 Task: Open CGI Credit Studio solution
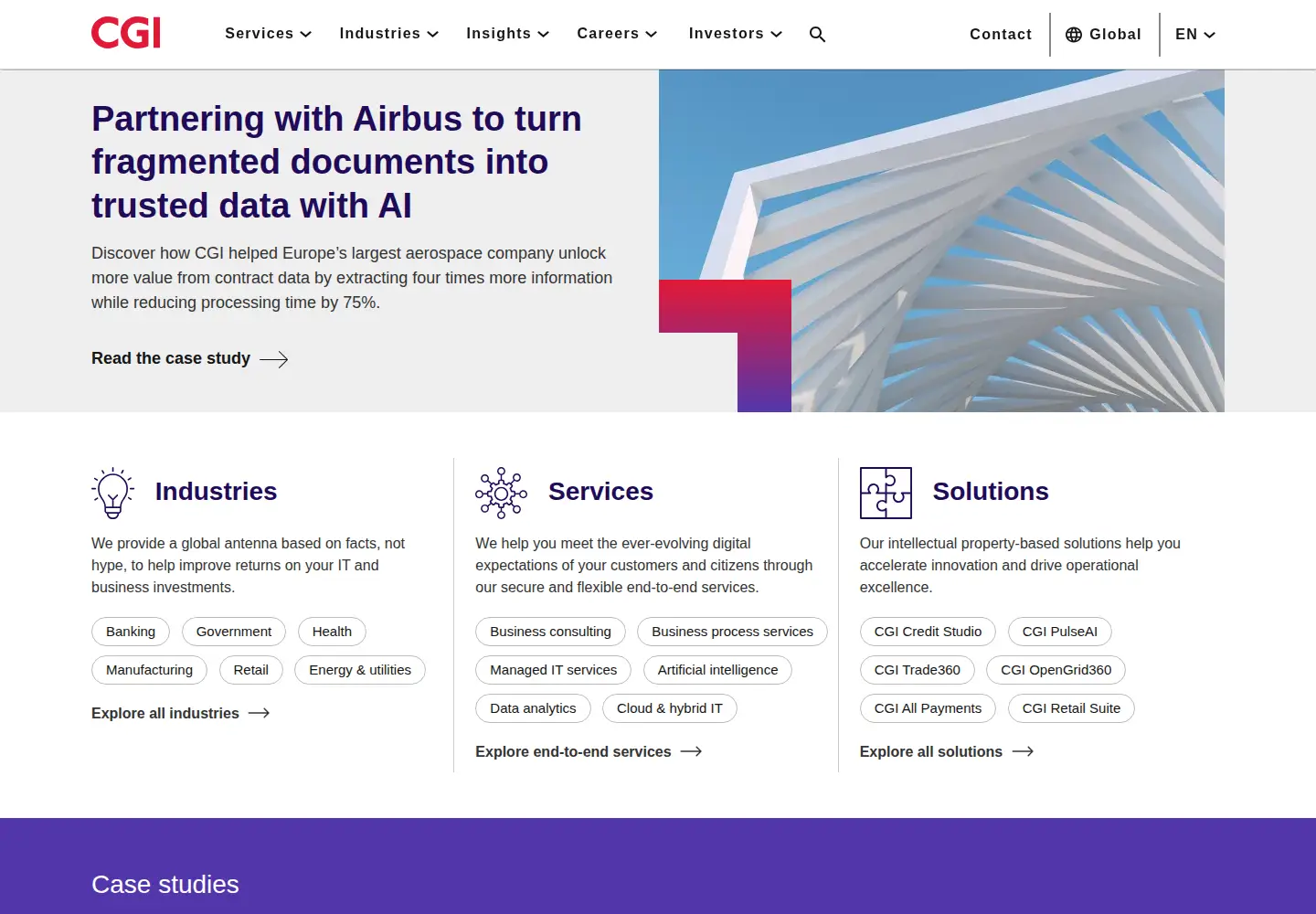tap(928, 632)
